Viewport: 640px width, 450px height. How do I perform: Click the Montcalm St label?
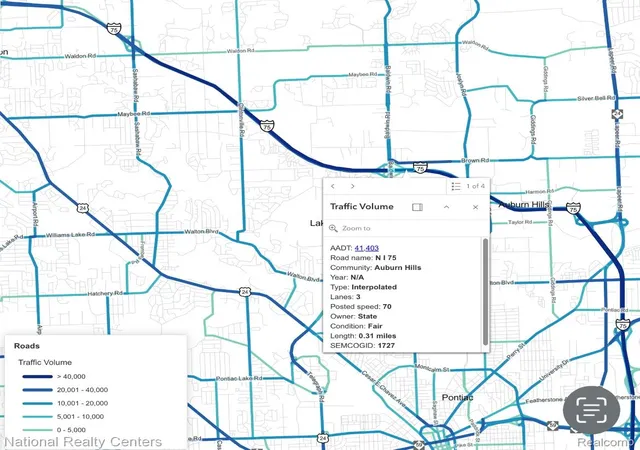[432, 370]
